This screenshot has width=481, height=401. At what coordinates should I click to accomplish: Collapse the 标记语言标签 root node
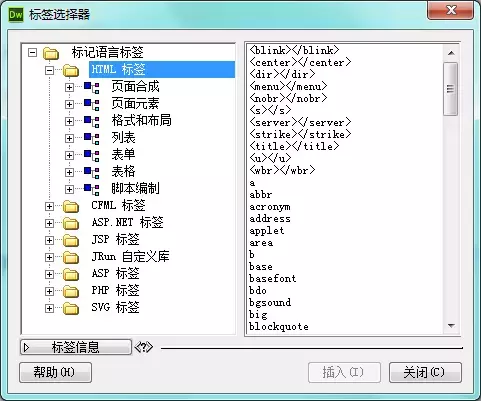pos(32,52)
